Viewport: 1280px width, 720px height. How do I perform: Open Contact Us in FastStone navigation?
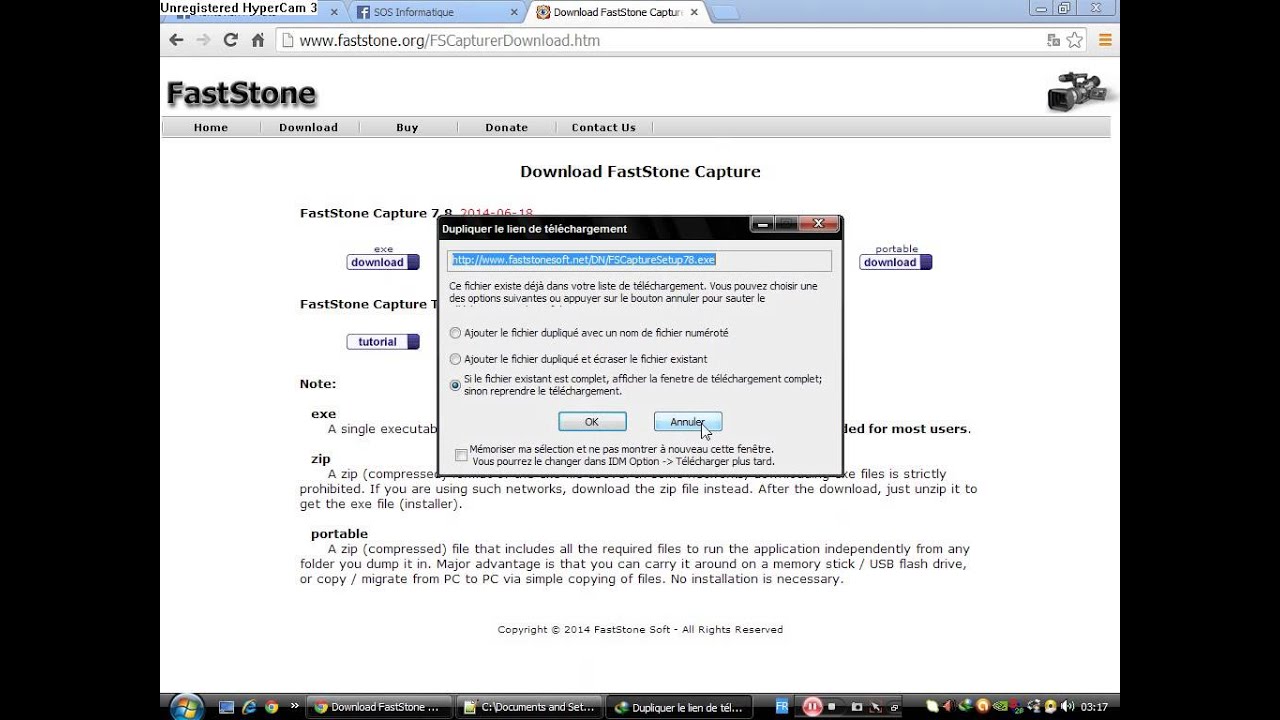click(603, 127)
